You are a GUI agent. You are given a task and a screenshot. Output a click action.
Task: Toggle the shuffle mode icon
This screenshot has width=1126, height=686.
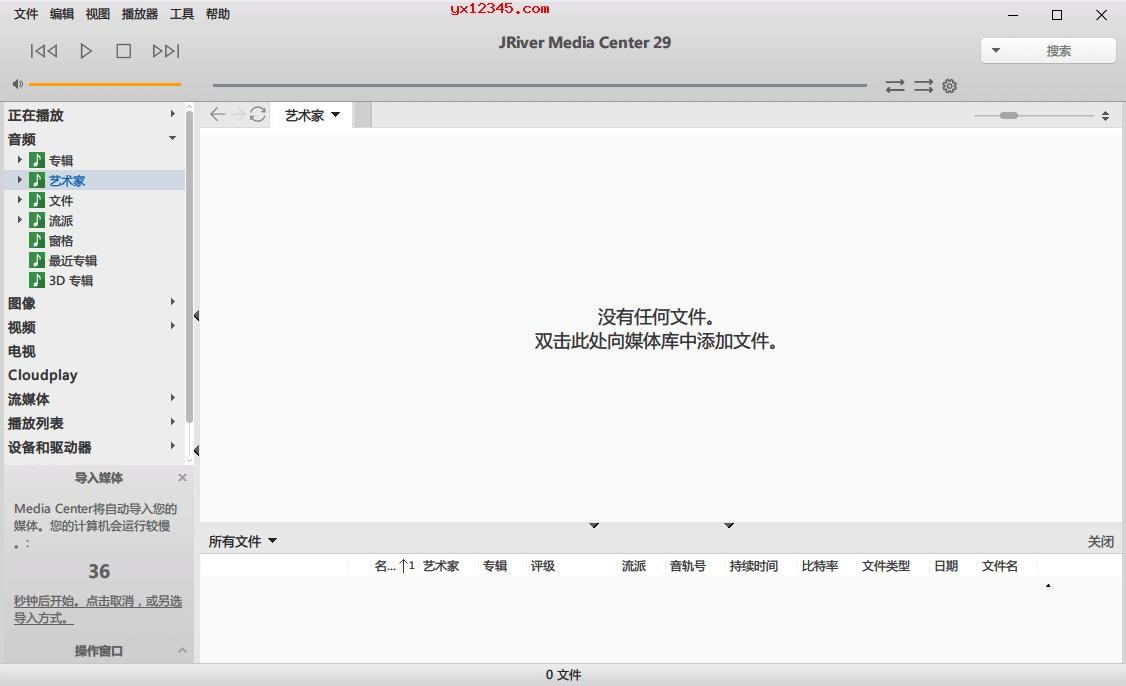(923, 86)
